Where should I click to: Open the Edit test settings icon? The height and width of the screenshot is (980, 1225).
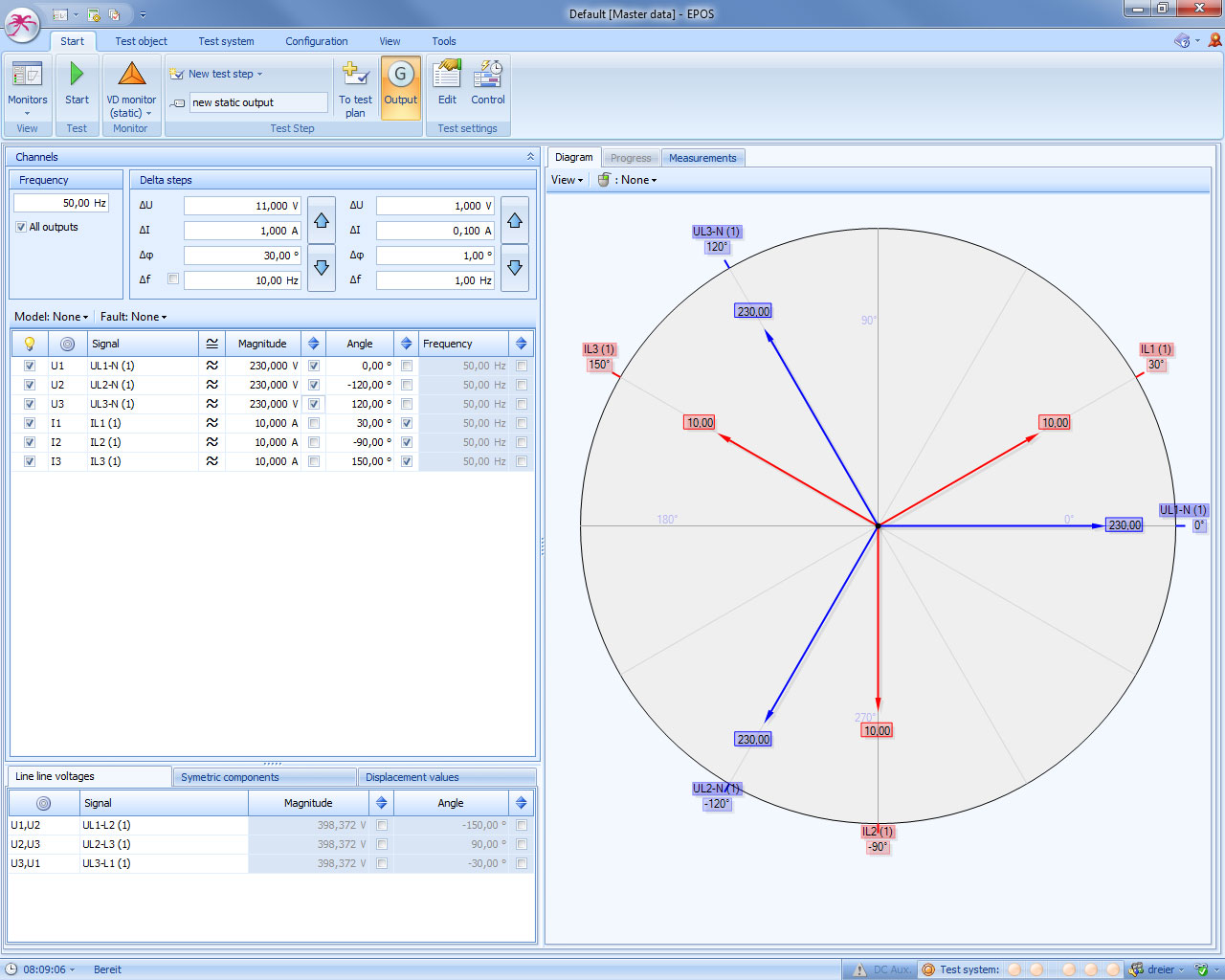pyautogui.click(x=447, y=75)
